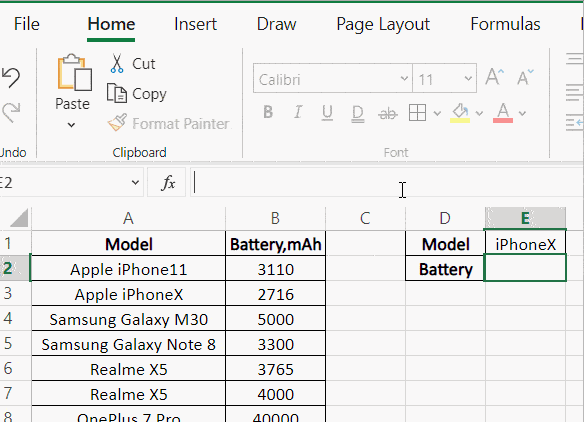584x422 pixels.
Task: Click the Paste label
Action: (x=72, y=104)
